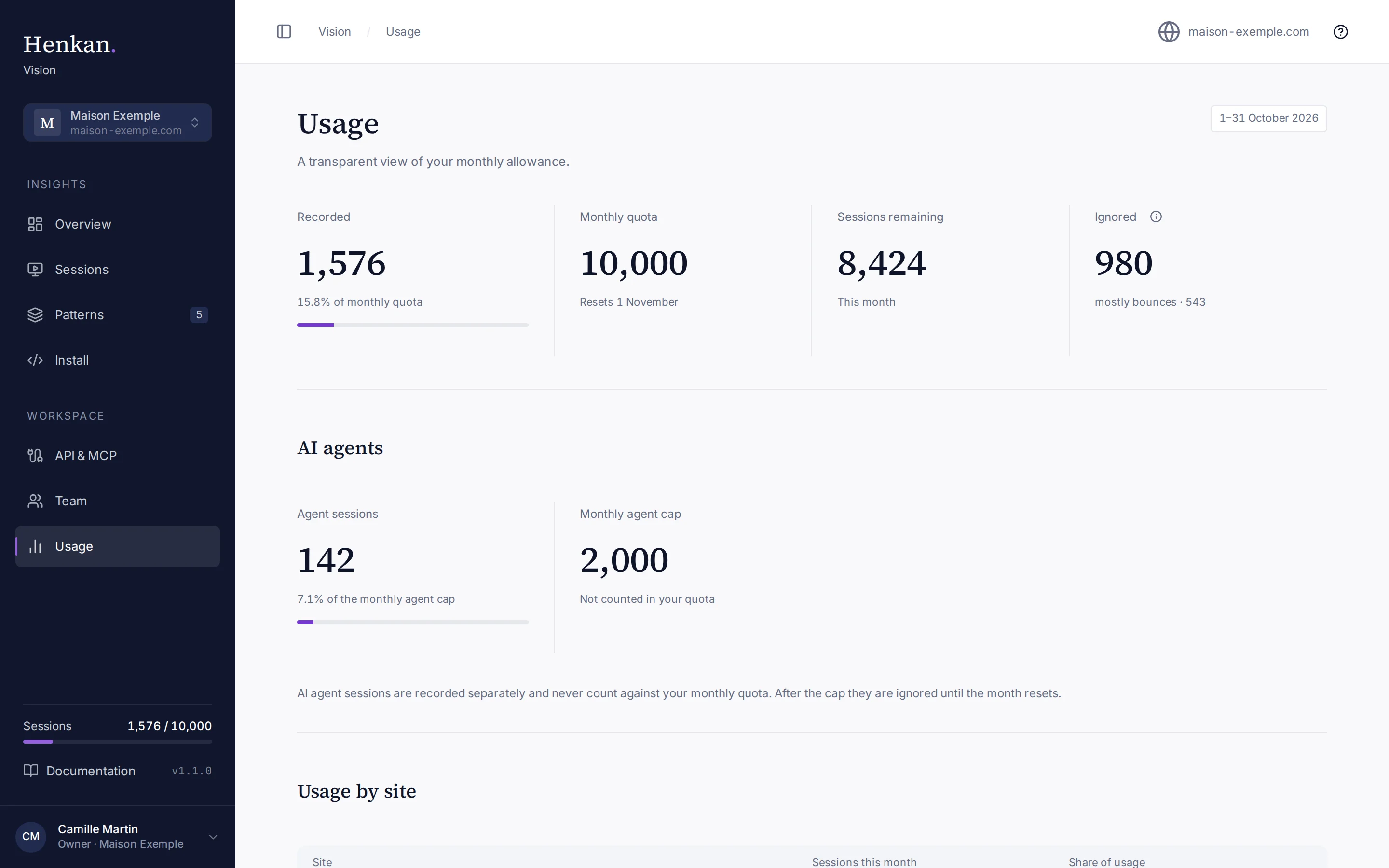The image size is (1389, 868).
Task: Click the Vision breadcrumb link
Action: (335, 31)
